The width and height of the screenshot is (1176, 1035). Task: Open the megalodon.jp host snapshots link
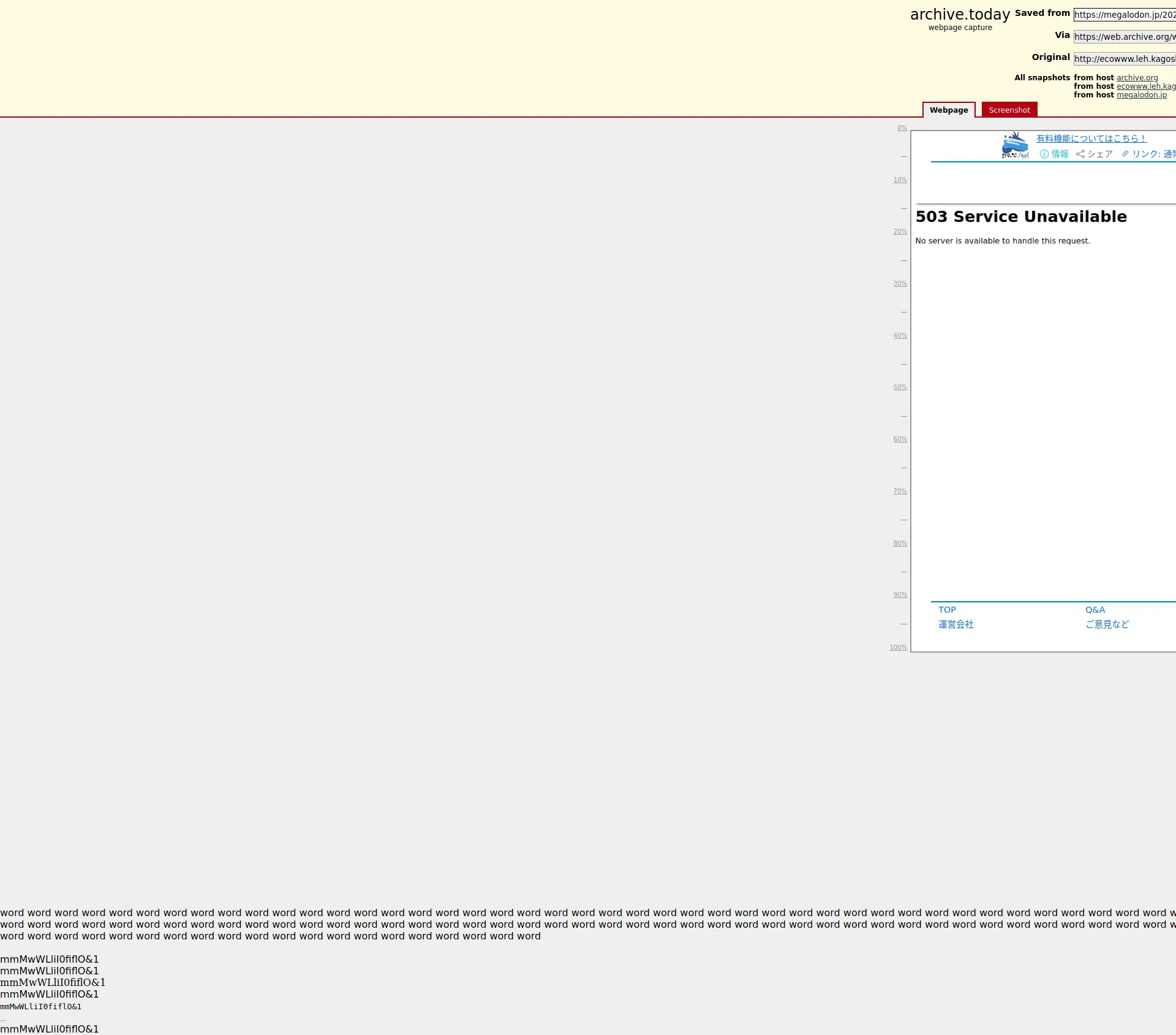point(1141,95)
